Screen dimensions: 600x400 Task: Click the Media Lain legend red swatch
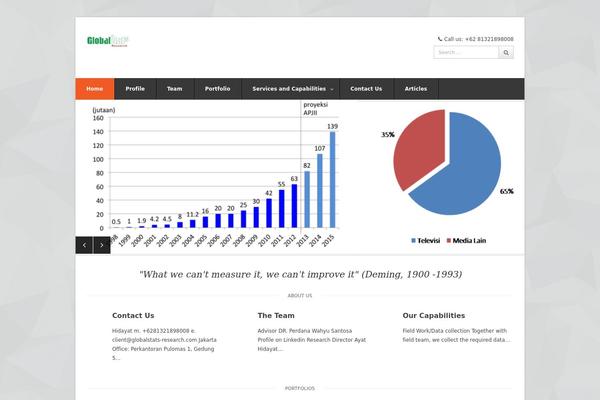(449, 241)
